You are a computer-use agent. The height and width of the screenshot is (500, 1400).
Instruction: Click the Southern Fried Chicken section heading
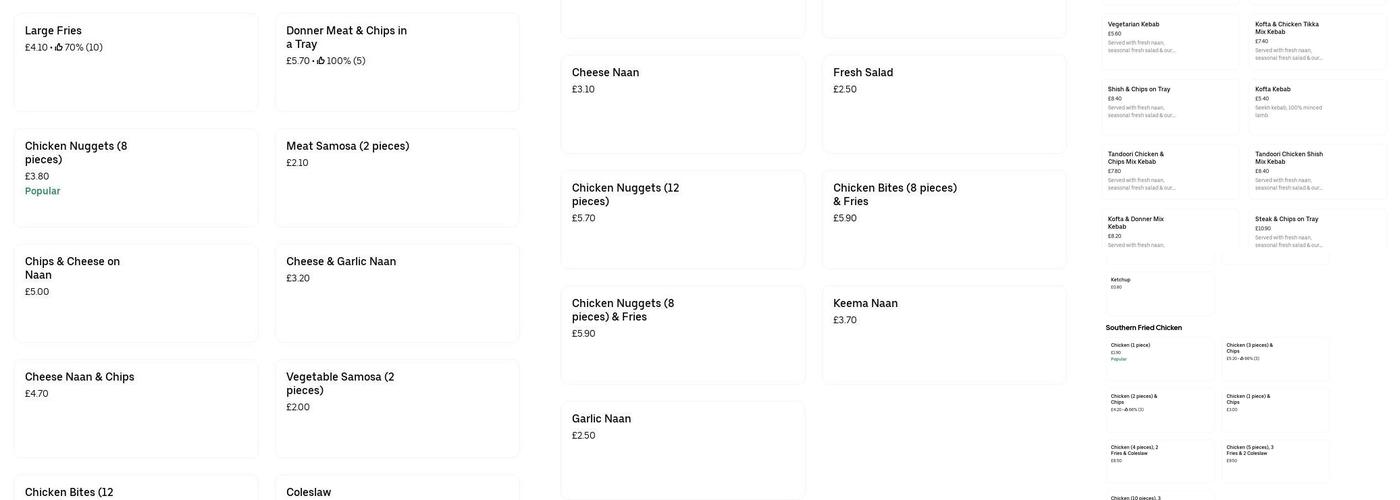tap(1144, 328)
